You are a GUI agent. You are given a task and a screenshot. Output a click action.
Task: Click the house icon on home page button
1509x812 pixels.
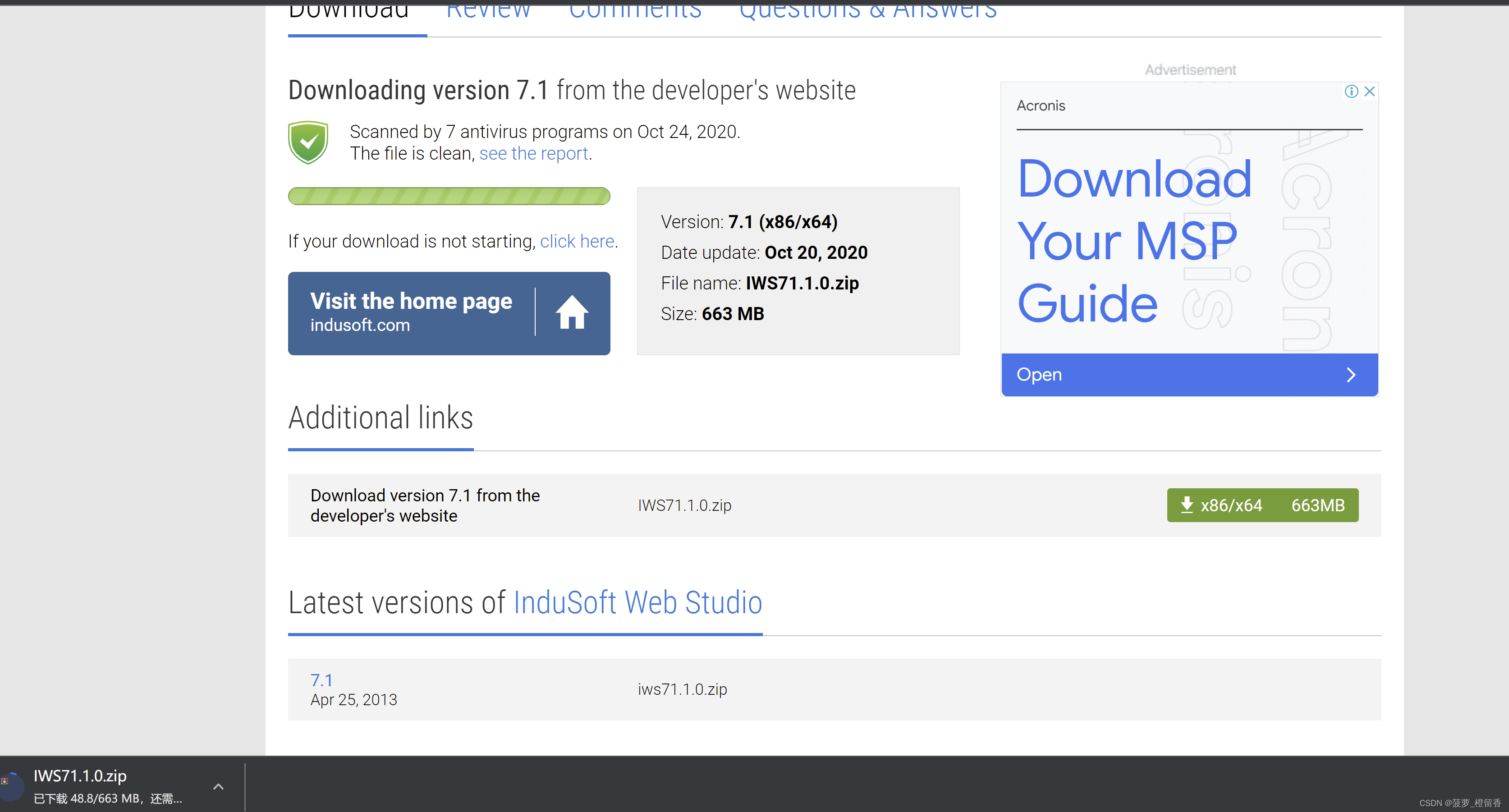pos(571,312)
